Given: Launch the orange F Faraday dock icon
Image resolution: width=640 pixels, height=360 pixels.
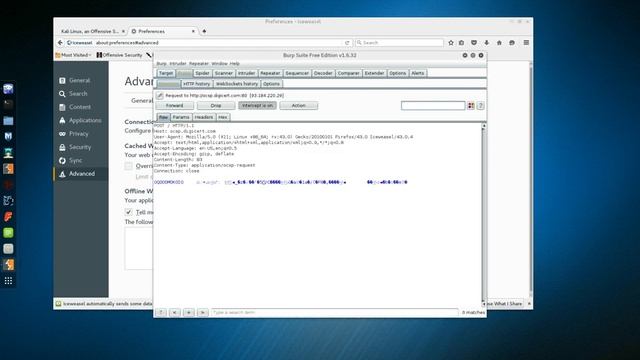Looking at the screenshot, I should [x=8, y=216].
